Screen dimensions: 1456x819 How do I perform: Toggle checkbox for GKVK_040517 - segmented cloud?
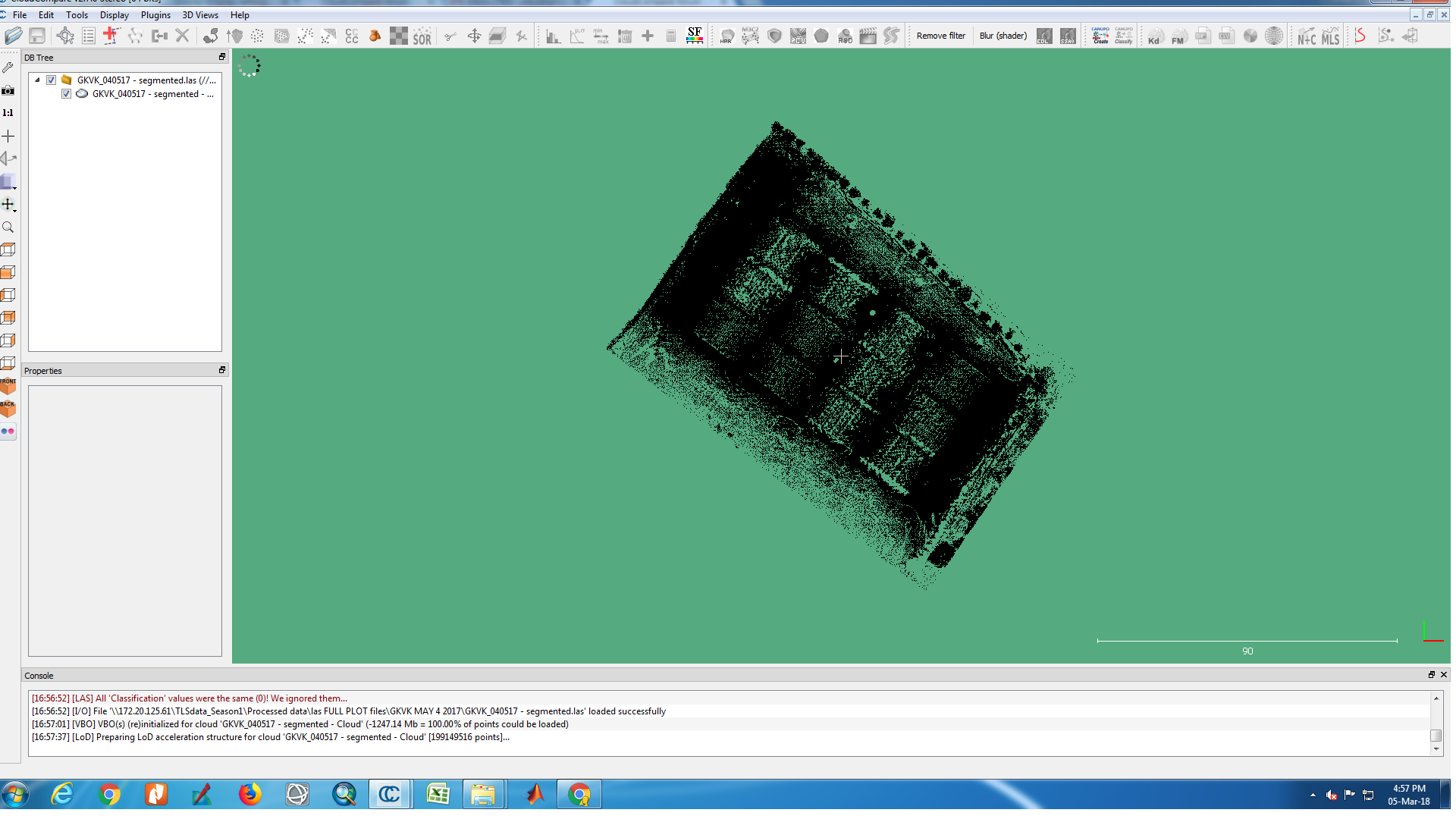67,94
